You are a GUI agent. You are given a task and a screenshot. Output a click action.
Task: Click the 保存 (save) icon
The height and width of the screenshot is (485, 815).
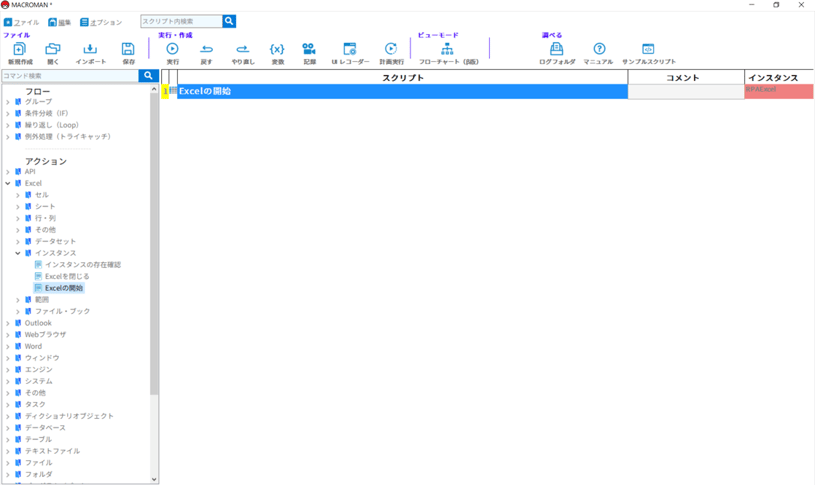click(x=128, y=49)
